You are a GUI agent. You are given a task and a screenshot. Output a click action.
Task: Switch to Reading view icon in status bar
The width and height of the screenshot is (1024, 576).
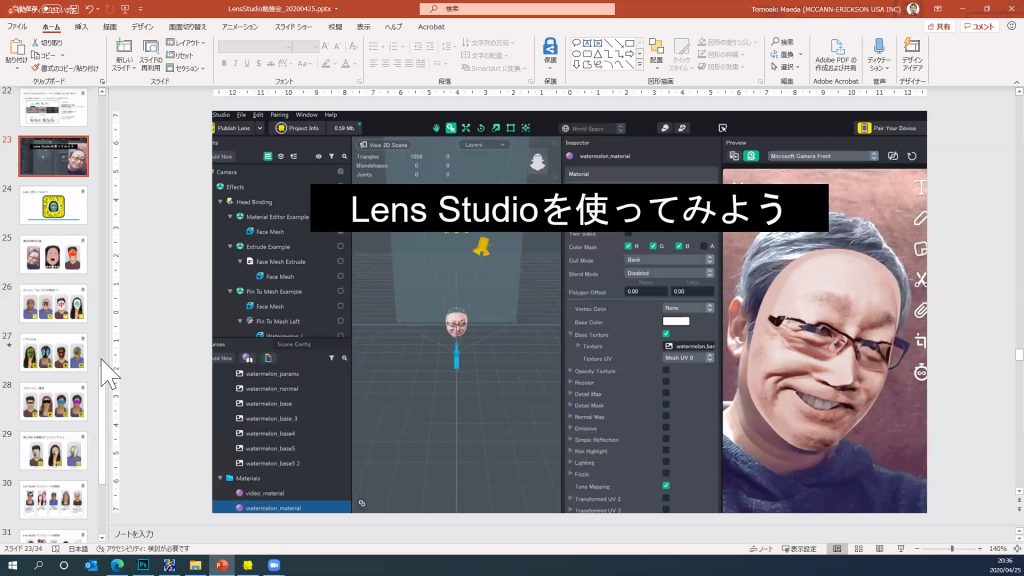pyautogui.click(x=880, y=549)
